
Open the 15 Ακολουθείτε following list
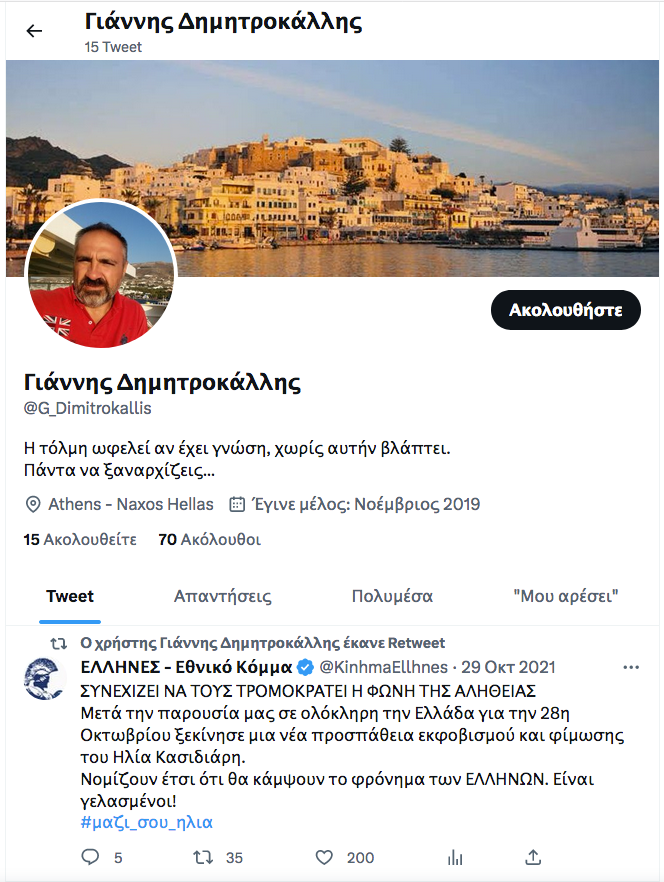[80, 539]
